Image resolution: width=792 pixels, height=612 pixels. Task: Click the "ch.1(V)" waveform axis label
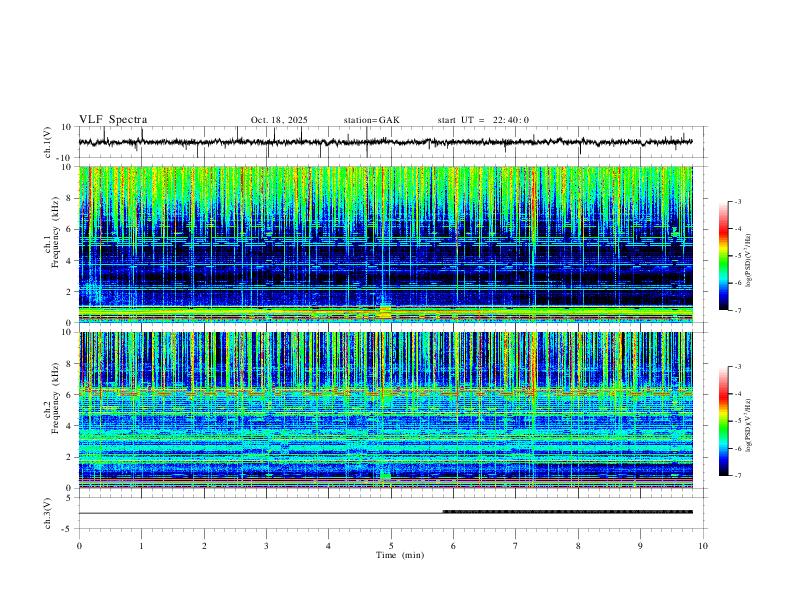tap(48, 142)
